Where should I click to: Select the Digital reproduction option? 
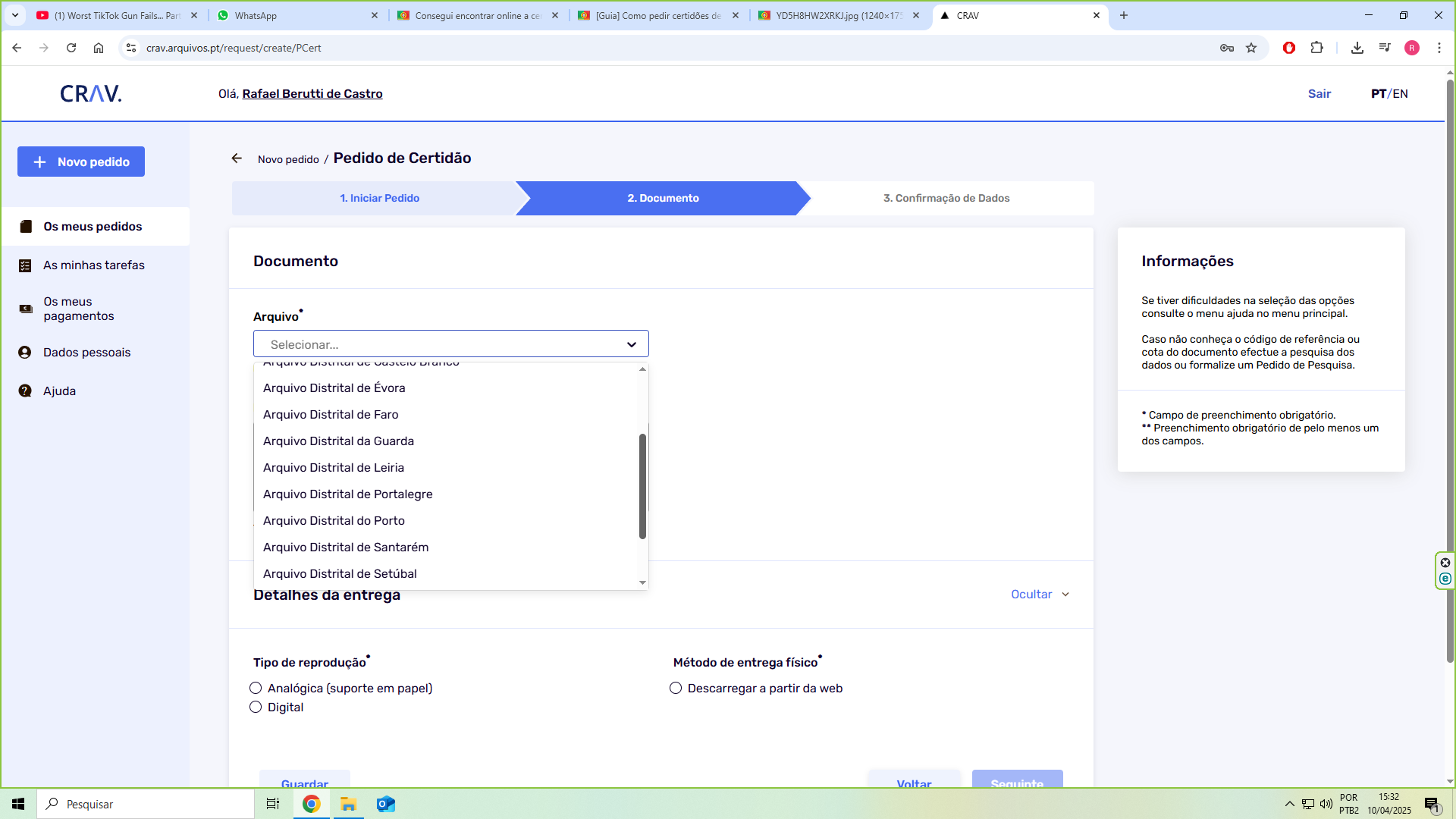coord(256,708)
